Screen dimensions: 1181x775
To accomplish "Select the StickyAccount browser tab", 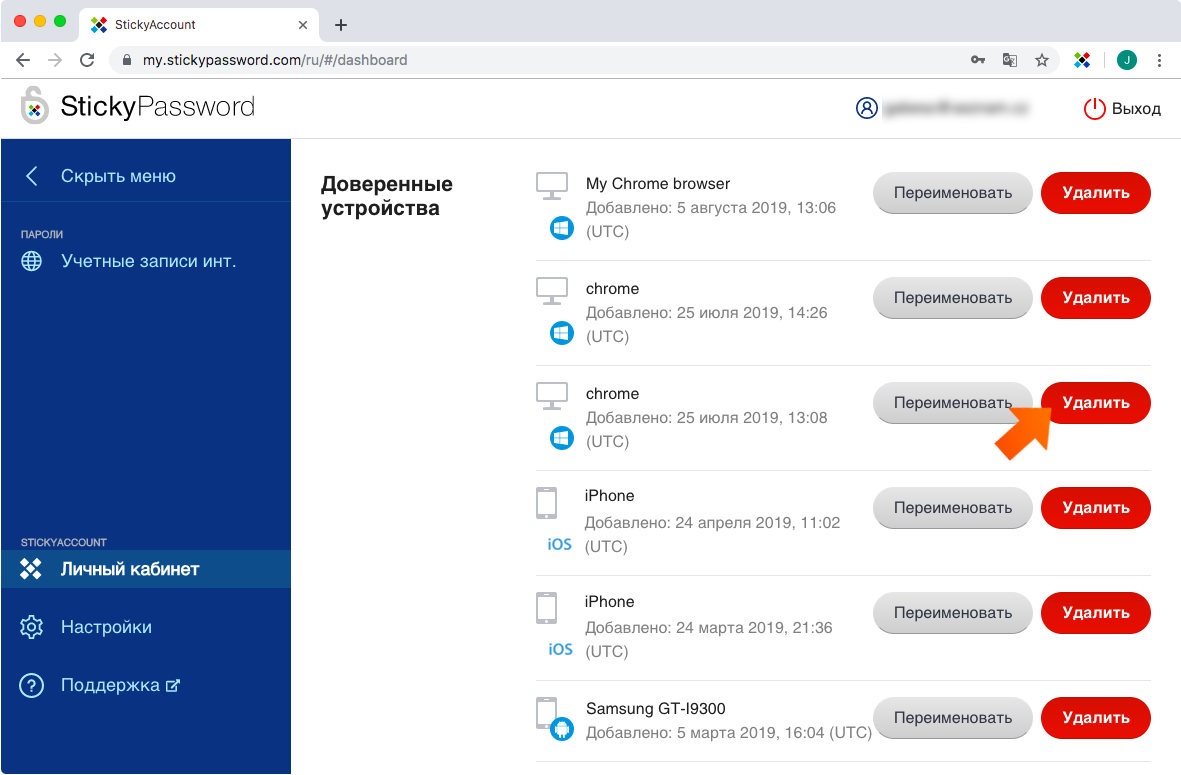I will pyautogui.click(x=199, y=25).
